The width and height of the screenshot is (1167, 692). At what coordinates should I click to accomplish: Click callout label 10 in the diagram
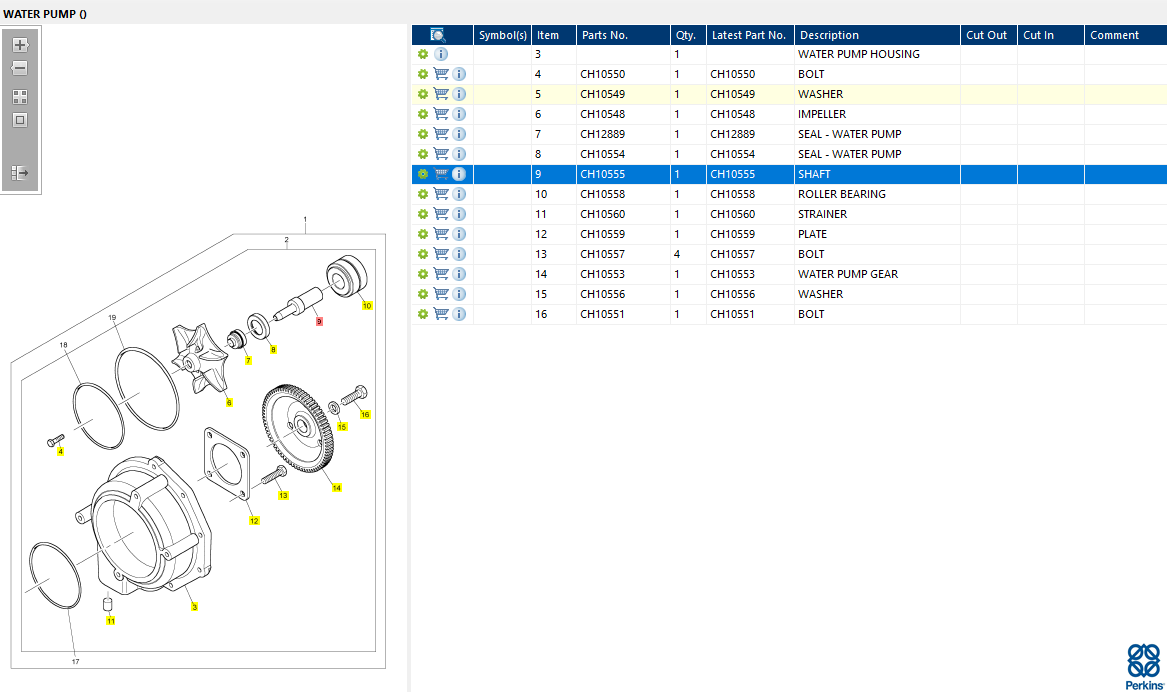[x=367, y=305]
